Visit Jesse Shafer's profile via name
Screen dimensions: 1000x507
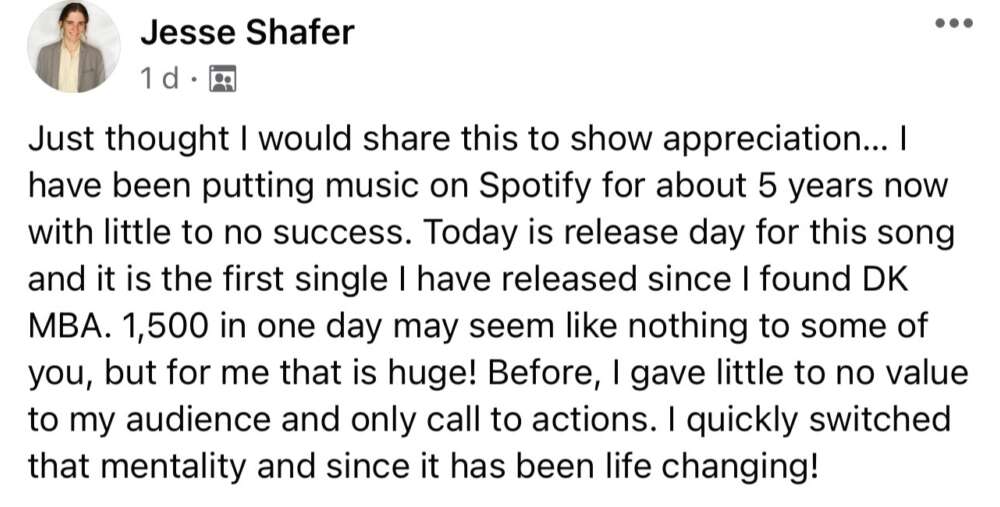247,32
